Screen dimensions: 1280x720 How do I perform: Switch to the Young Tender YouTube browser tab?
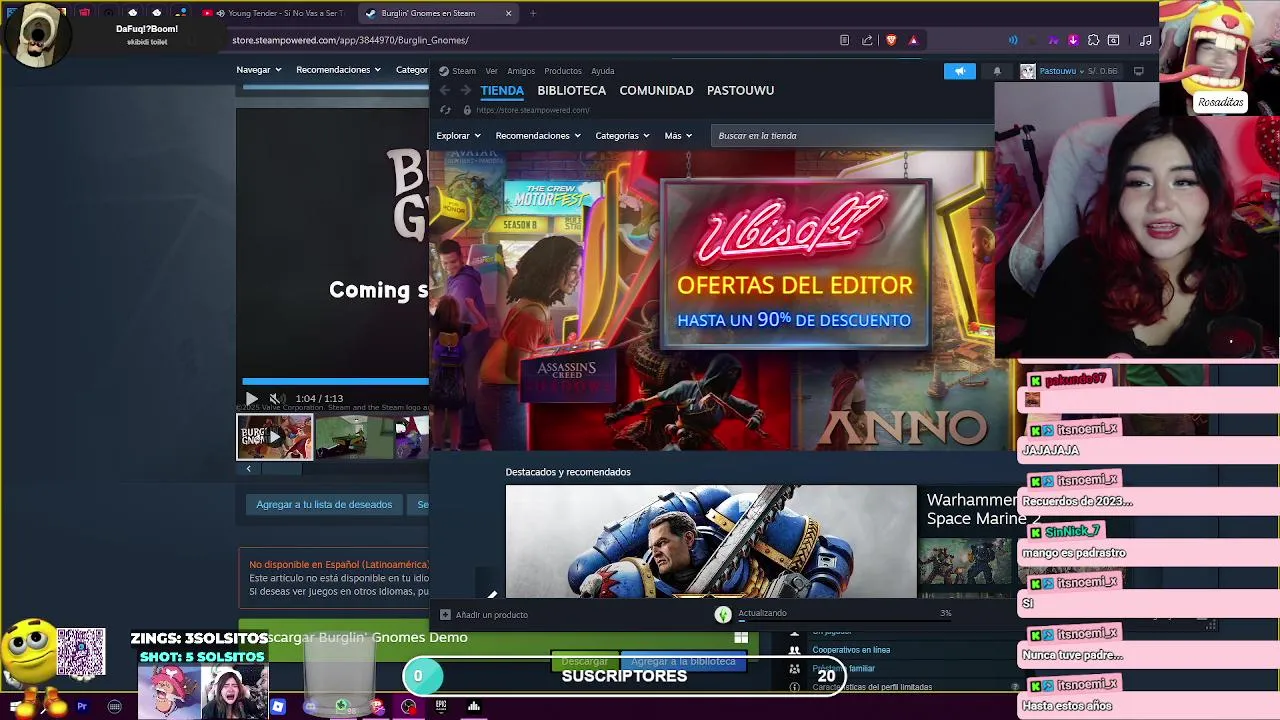pos(276,13)
